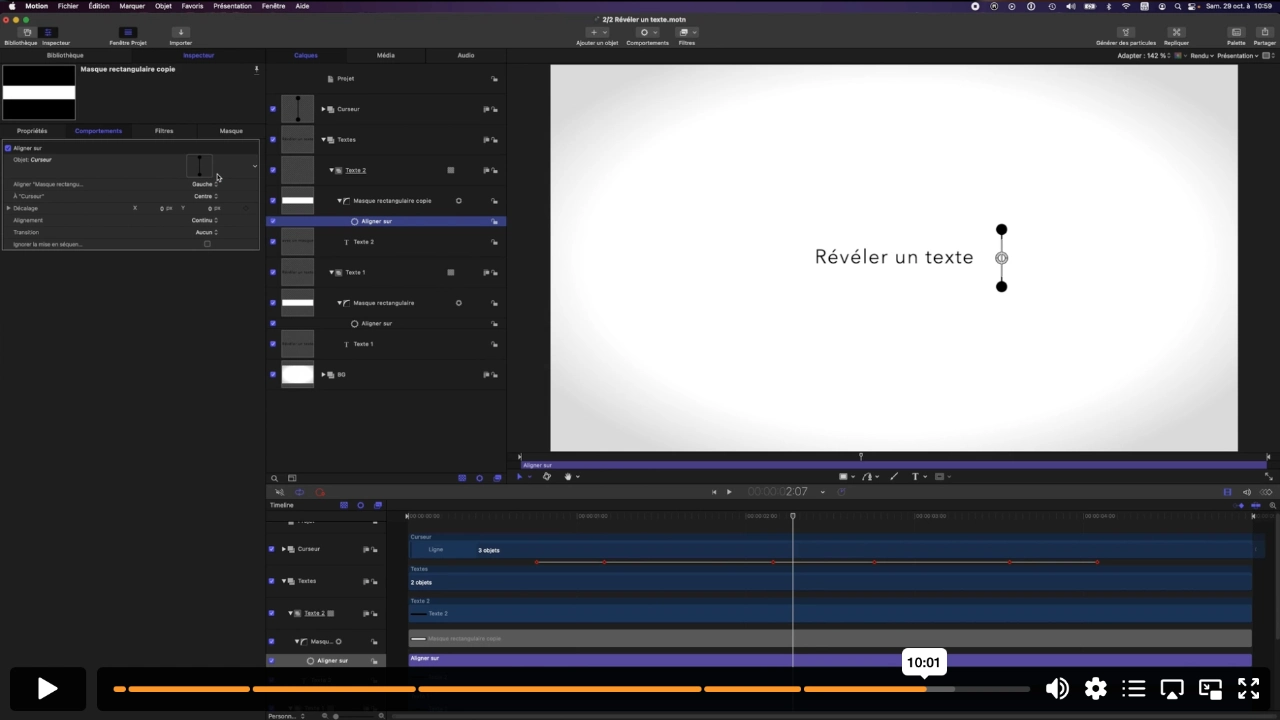Open the Filtres toolbar menu
The width and height of the screenshot is (1280, 720).
click(x=687, y=32)
